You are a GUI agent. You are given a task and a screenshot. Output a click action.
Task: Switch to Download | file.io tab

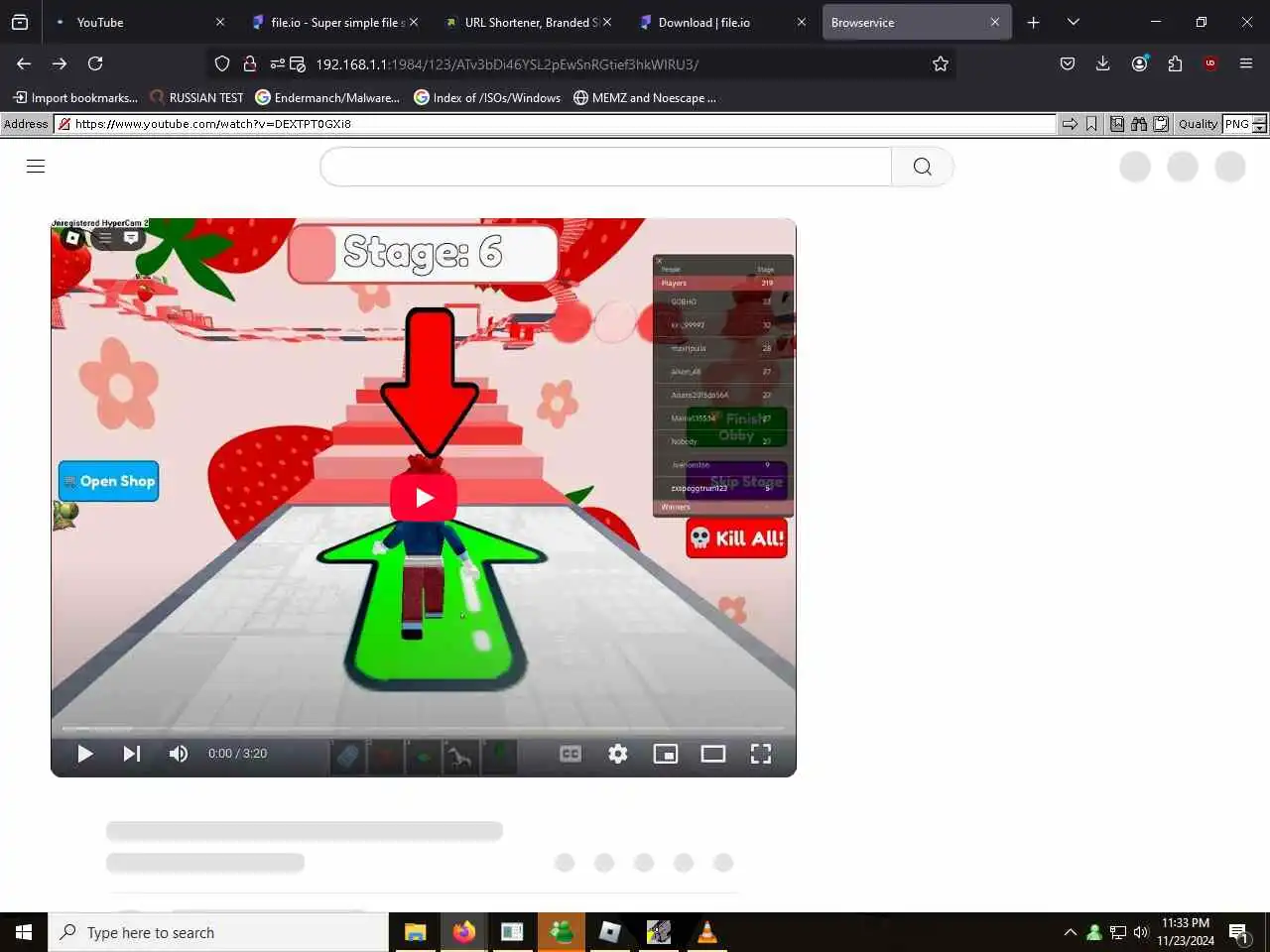click(721, 22)
